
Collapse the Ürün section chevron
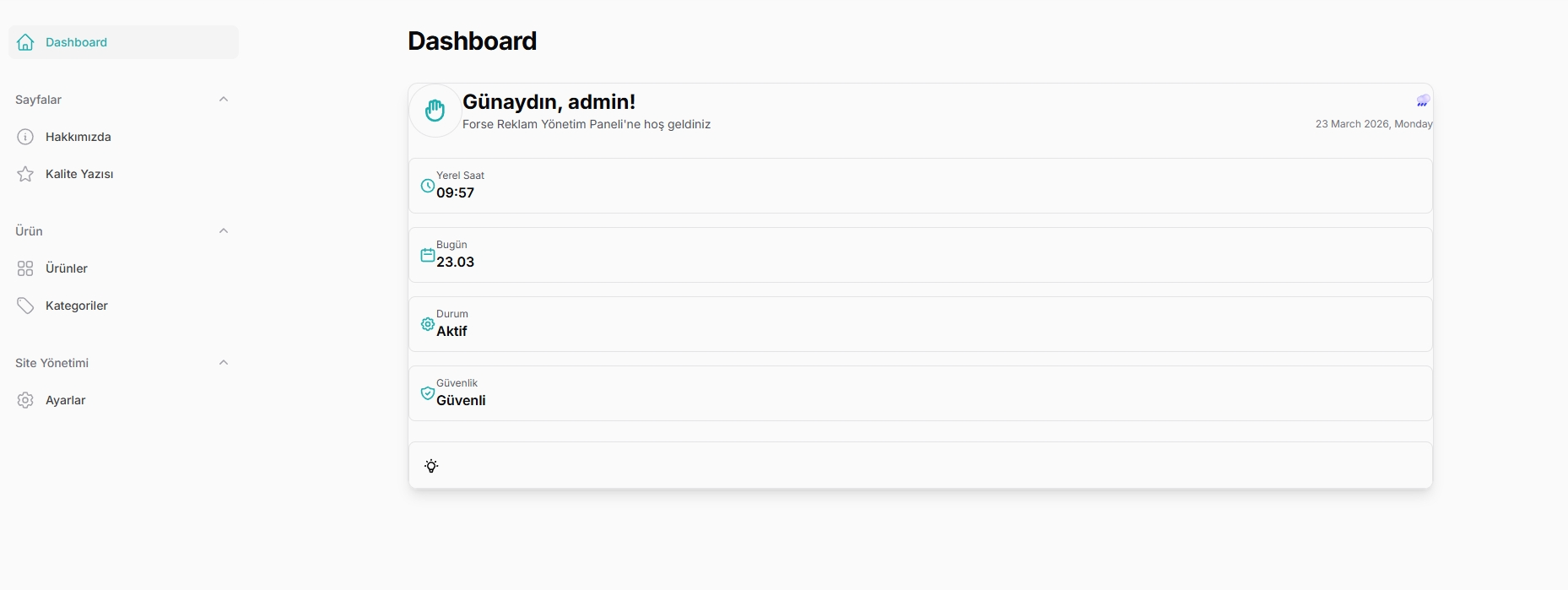tap(224, 231)
